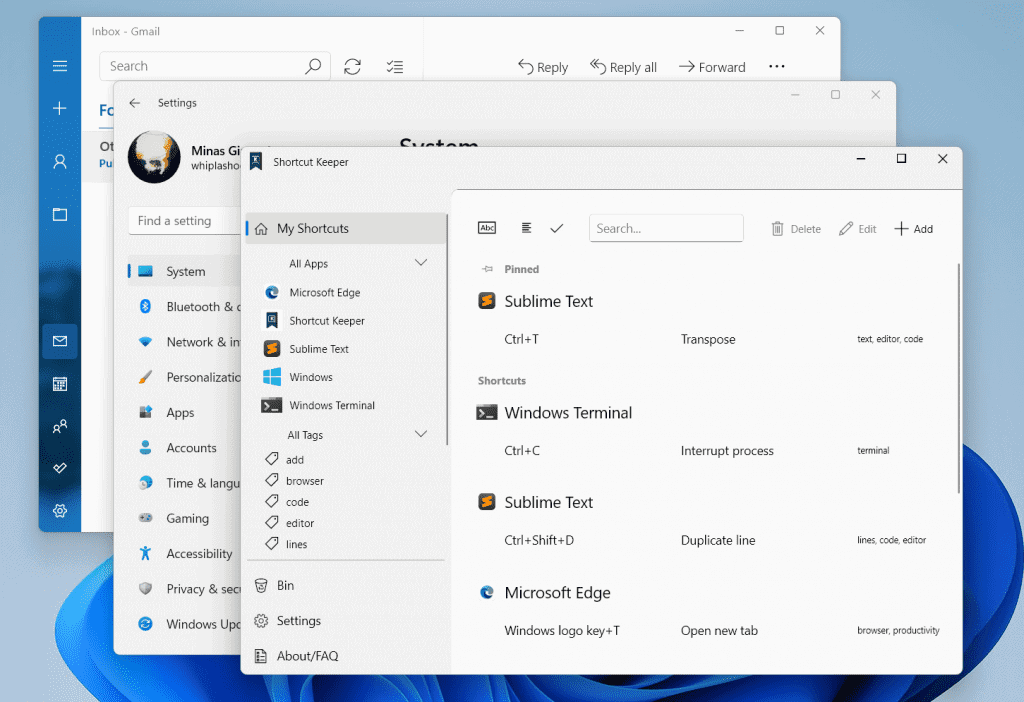Click the Search field in Shortcut Keeper
The image size is (1024, 702).
point(666,229)
